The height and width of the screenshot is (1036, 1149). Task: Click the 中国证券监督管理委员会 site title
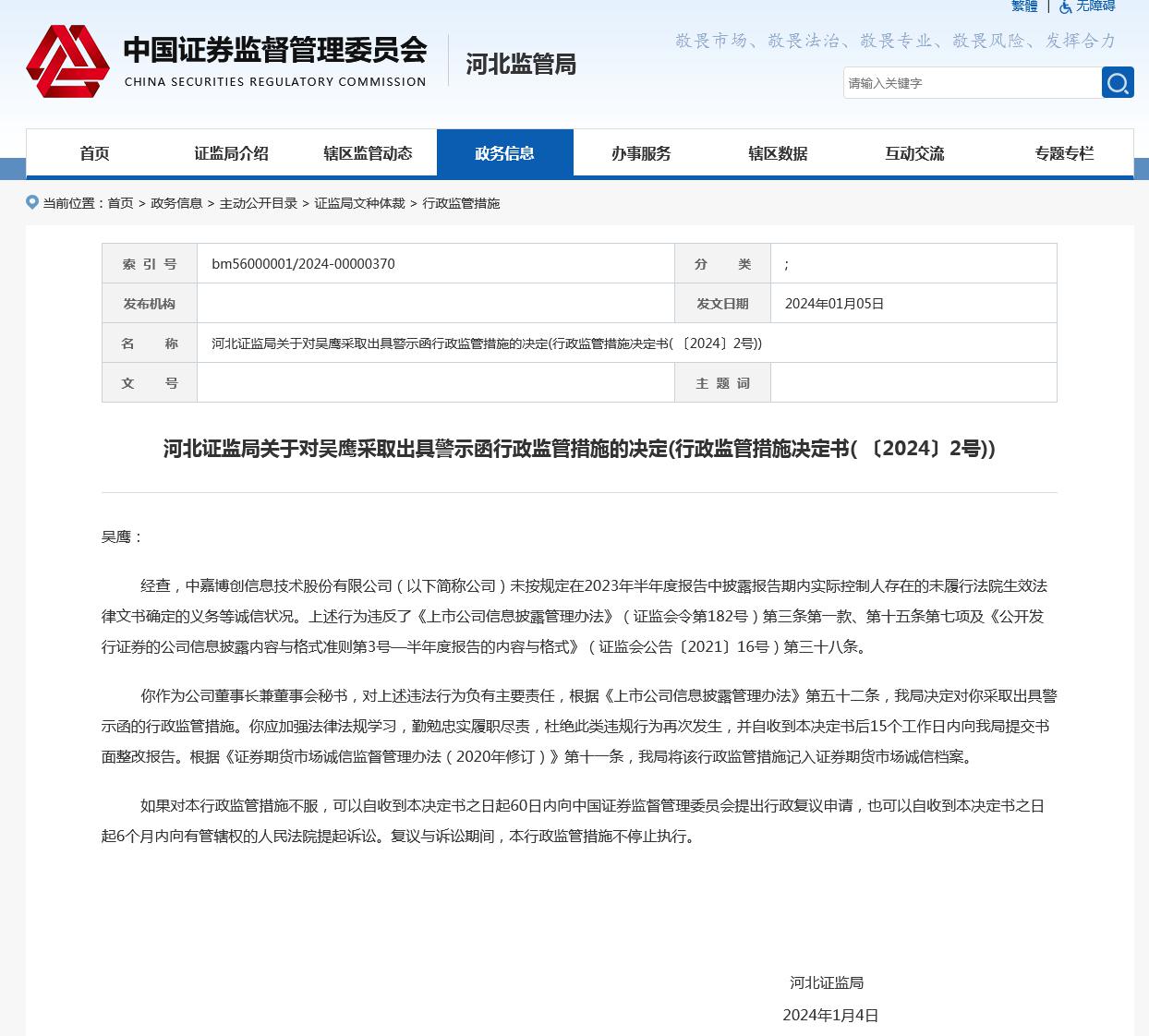coord(275,49)
